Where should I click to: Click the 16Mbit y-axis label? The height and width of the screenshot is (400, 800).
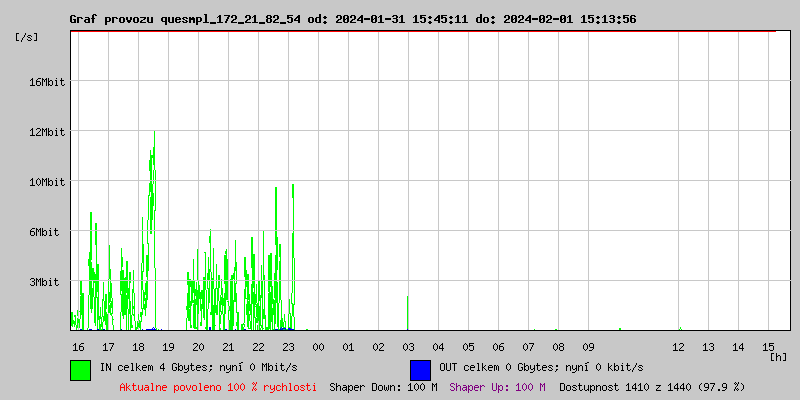47,82
